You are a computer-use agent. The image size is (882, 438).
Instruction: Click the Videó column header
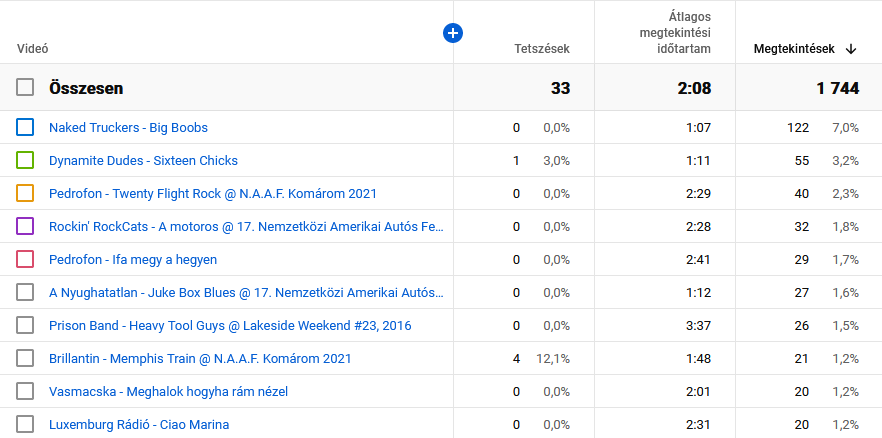pyautogui.click(x=33, y=48)
